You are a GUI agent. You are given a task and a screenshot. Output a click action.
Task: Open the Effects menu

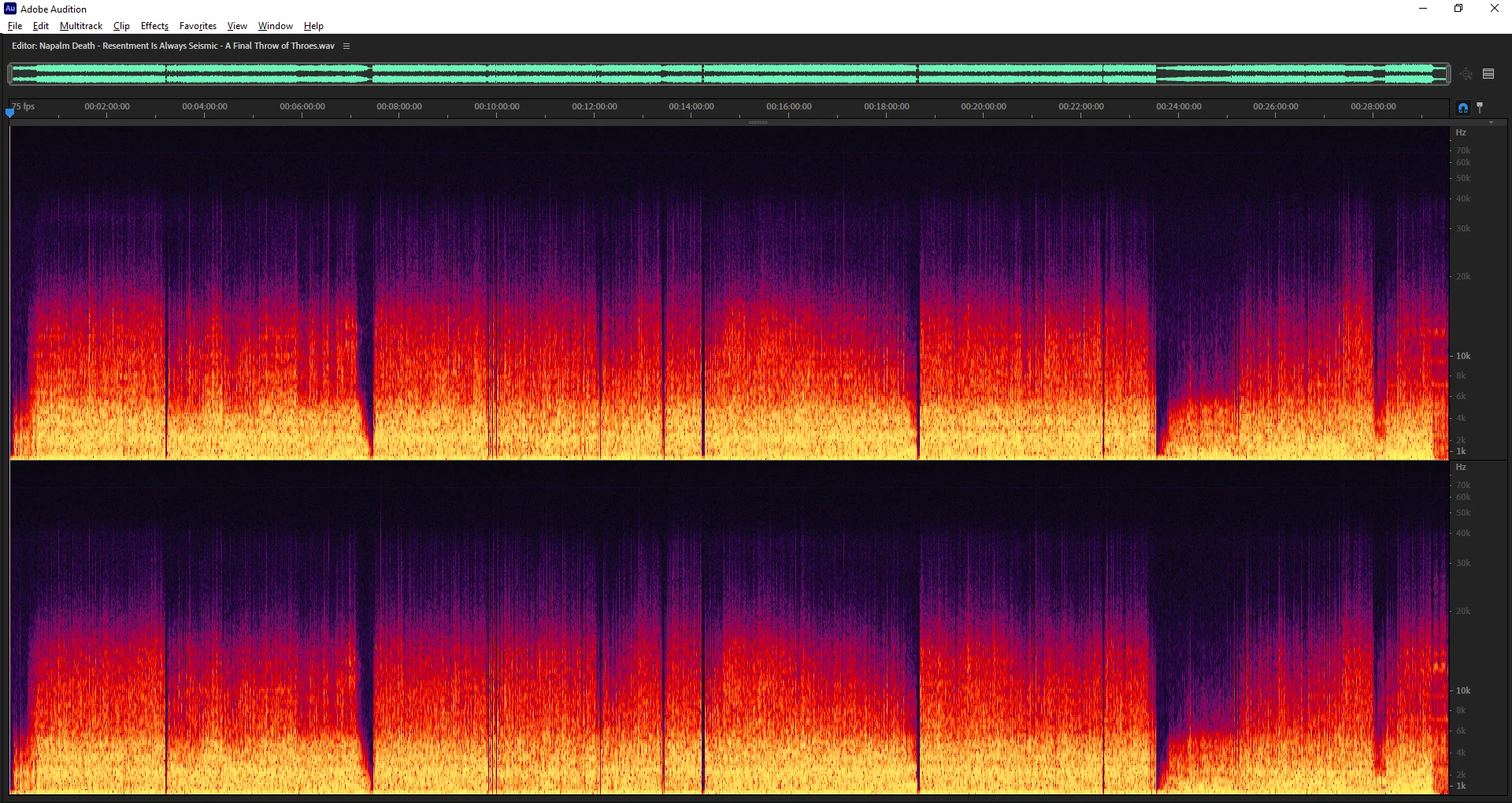[x=154, y=26]
